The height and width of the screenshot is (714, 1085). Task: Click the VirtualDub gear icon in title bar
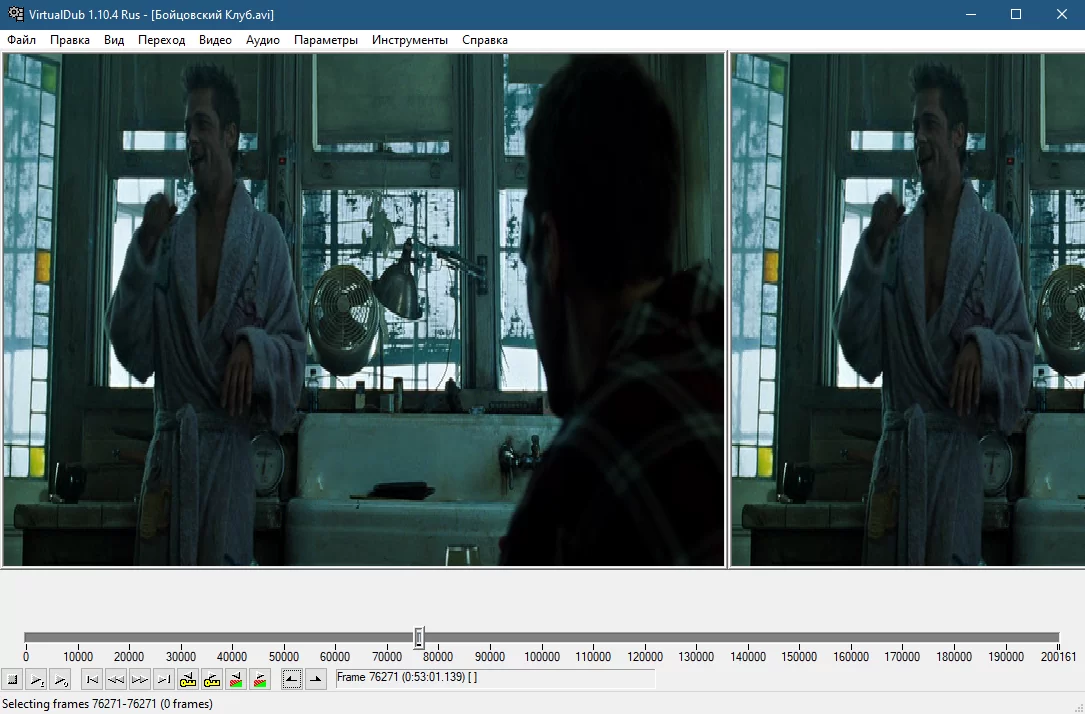pyautogui.click(x=15, y=14)
